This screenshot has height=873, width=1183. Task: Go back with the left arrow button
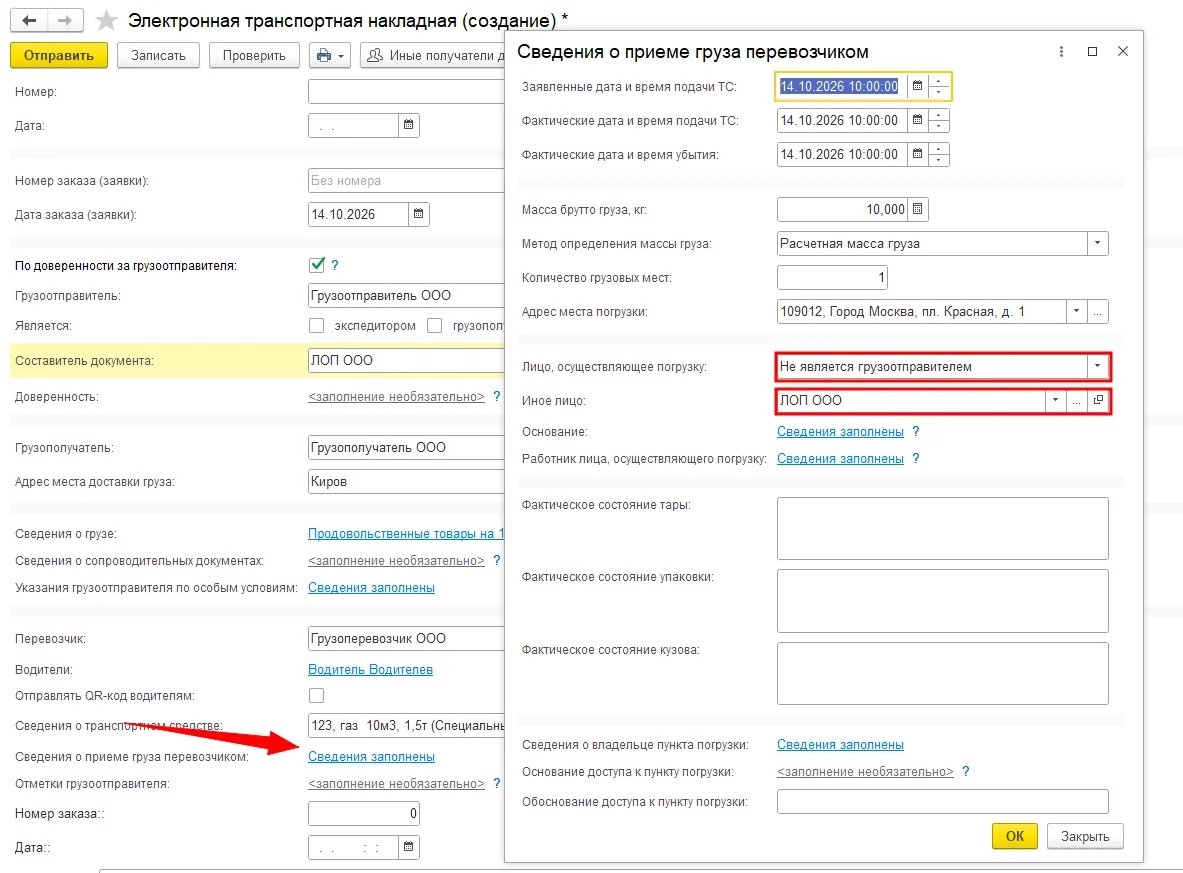point(29,20)
